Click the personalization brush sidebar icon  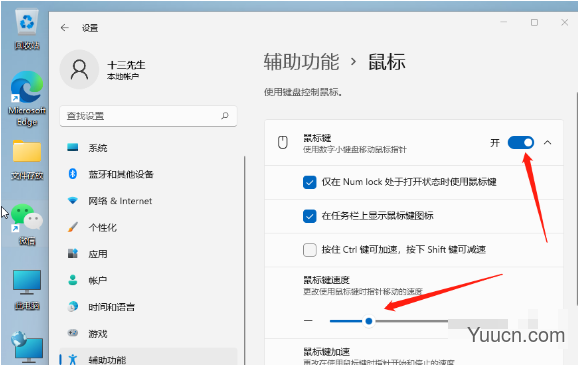[73, 227]
